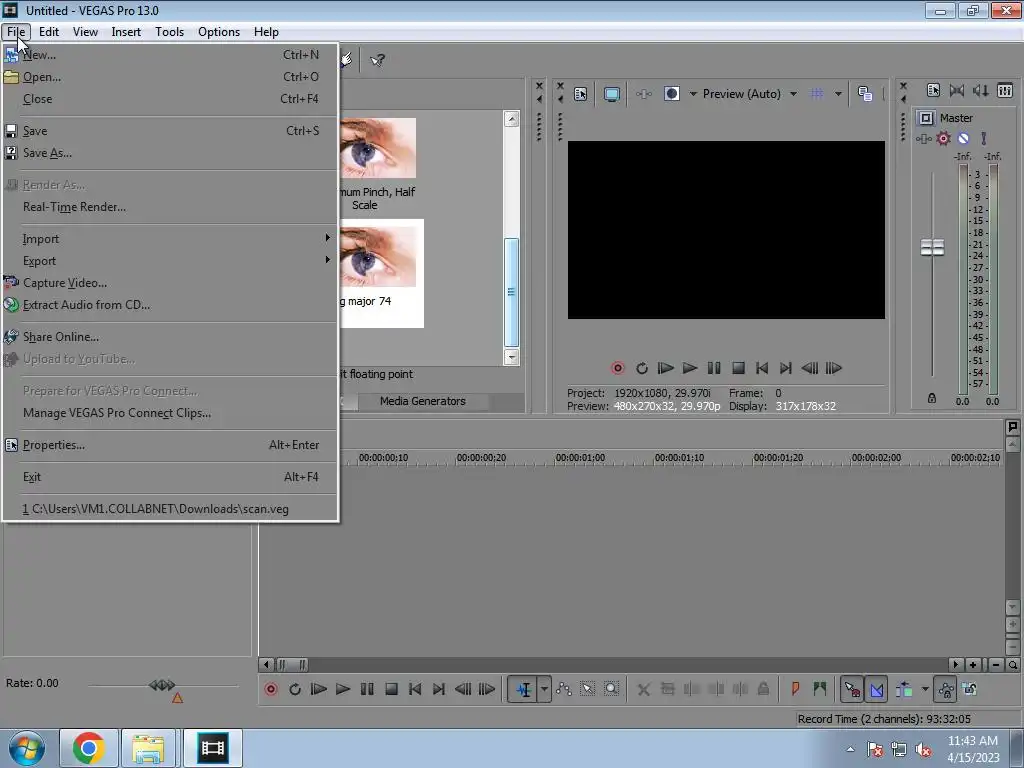Open Audio Properties icon in Master Bus toolbar
Image resolution: width=1024 pixels, height=768 pixels.
pyautogui.click(x=933, y=91)
